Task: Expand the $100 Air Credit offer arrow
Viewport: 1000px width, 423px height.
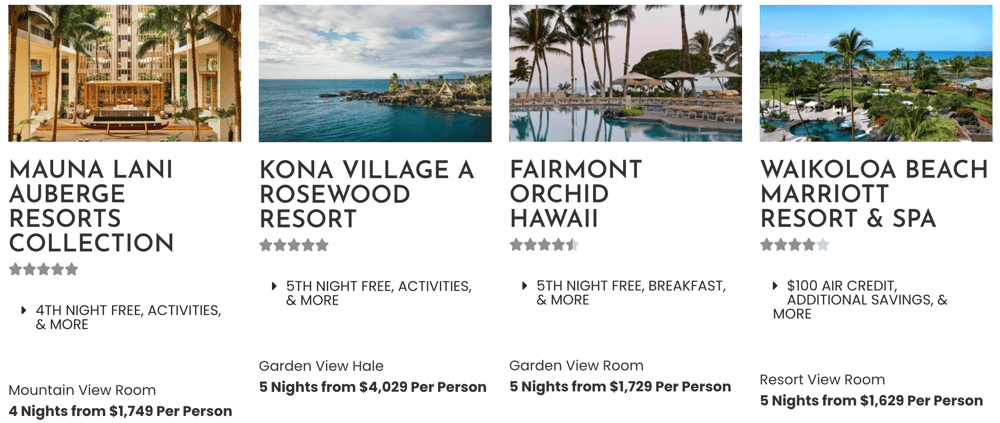Action: (x=776, y=286)
